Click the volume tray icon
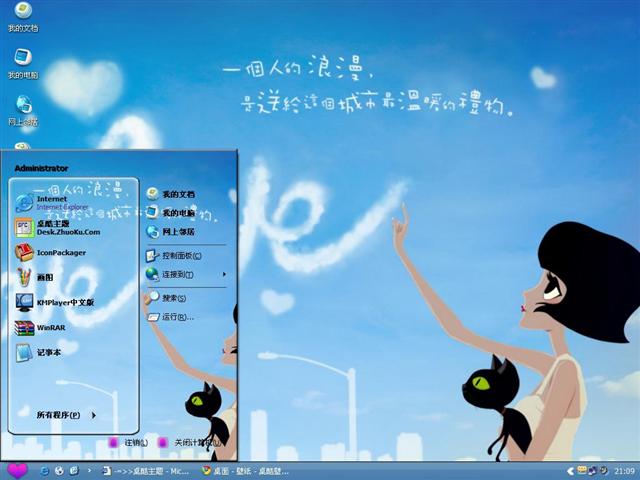 [603, 471]
